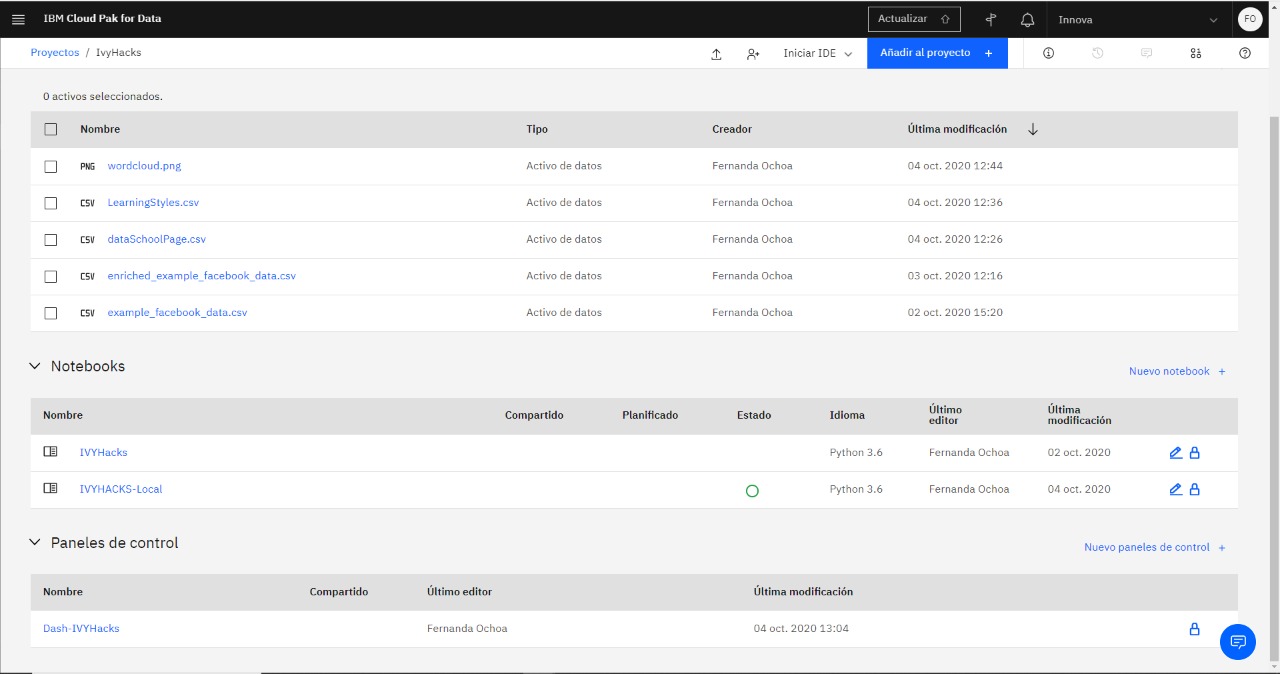Check the LearningStyles.csv checkbox
Screen dimensions: 1280x674
(x=51, y=203)
